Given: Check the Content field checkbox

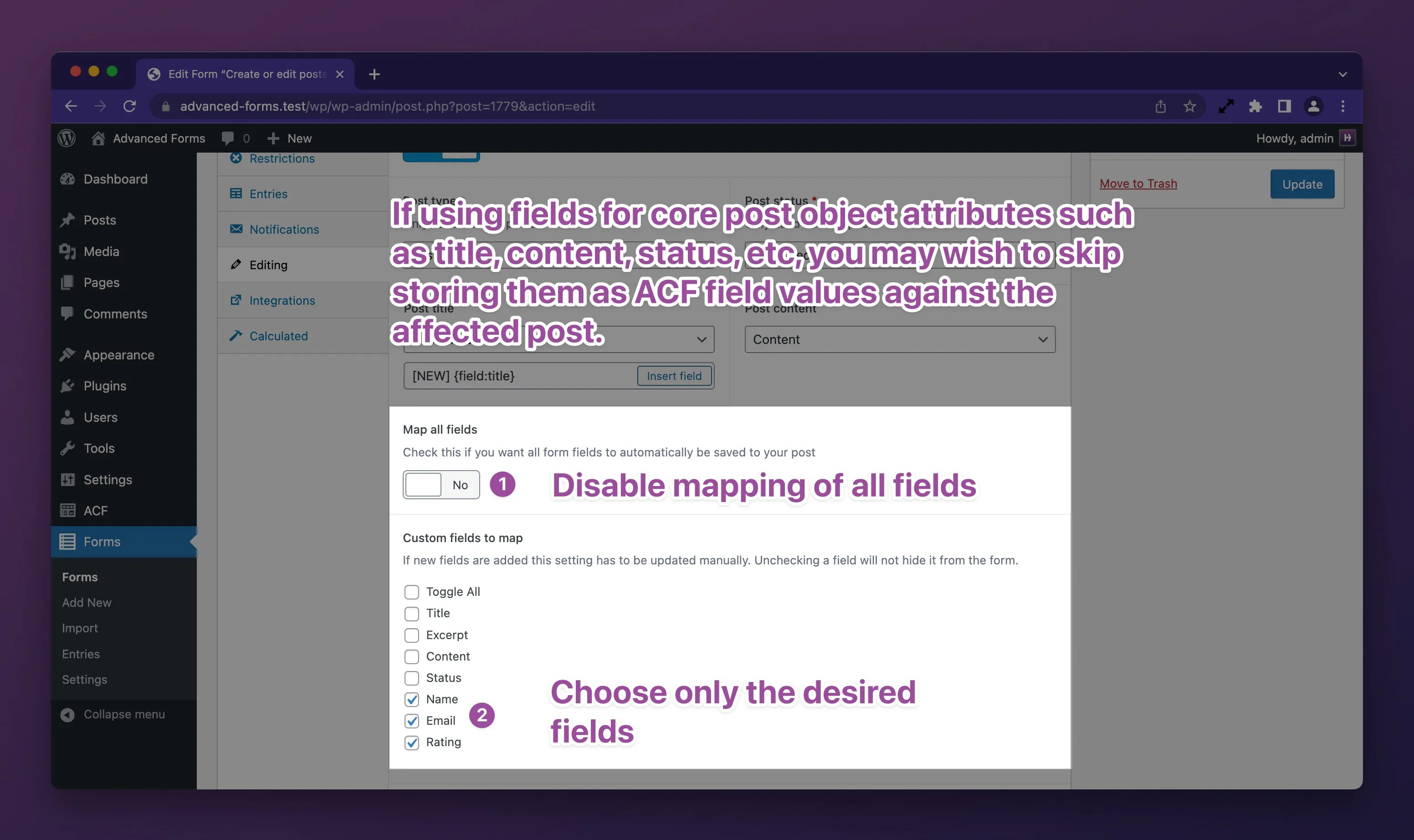Looking at the screenshot, I should 411,656.
